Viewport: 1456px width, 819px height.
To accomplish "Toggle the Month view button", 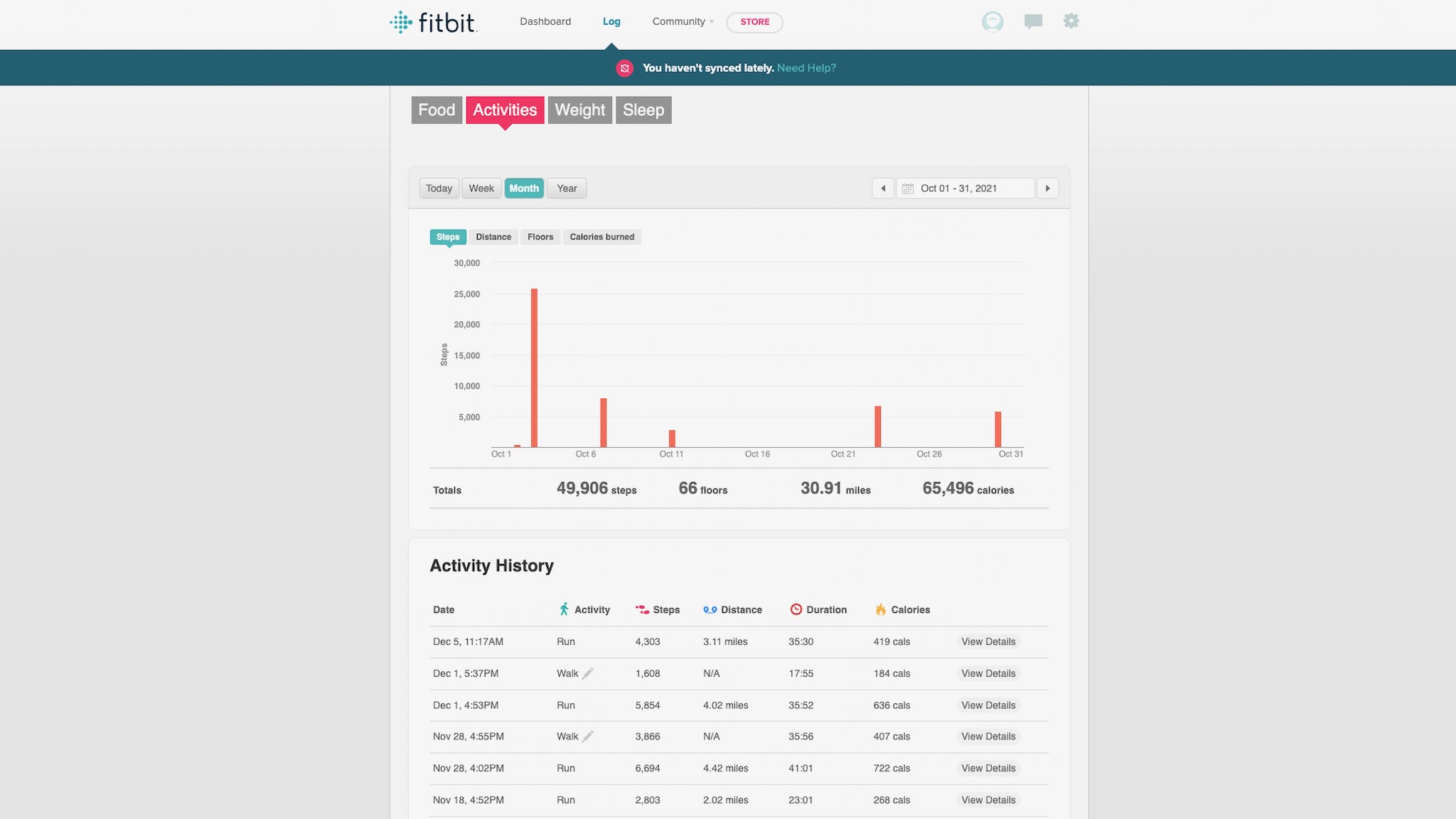I will (x=523, y=188).
